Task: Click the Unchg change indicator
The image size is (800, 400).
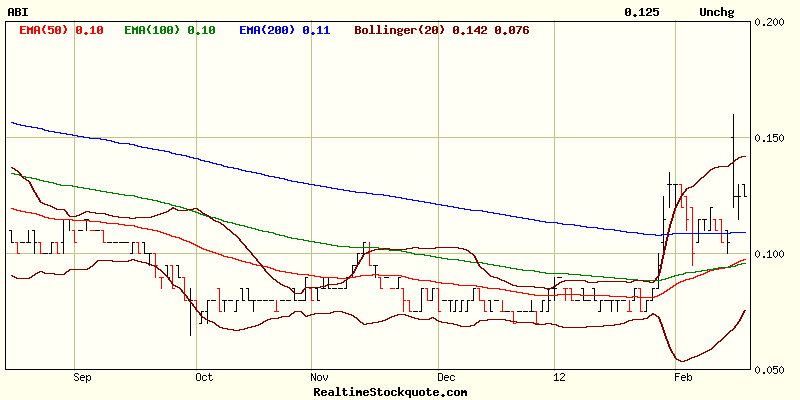Action: [x=717, y=12]
